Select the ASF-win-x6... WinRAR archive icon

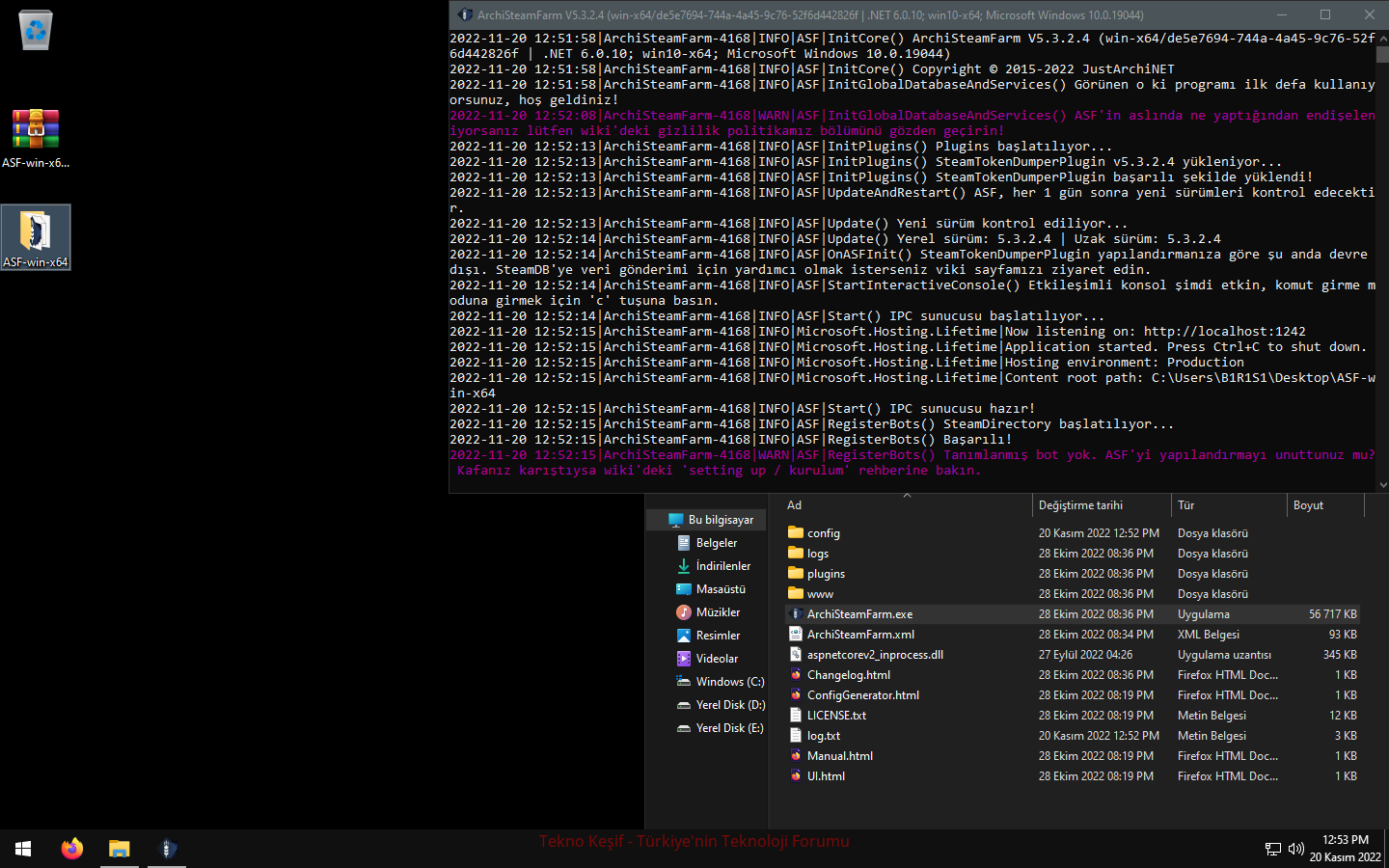click(36, 138)
